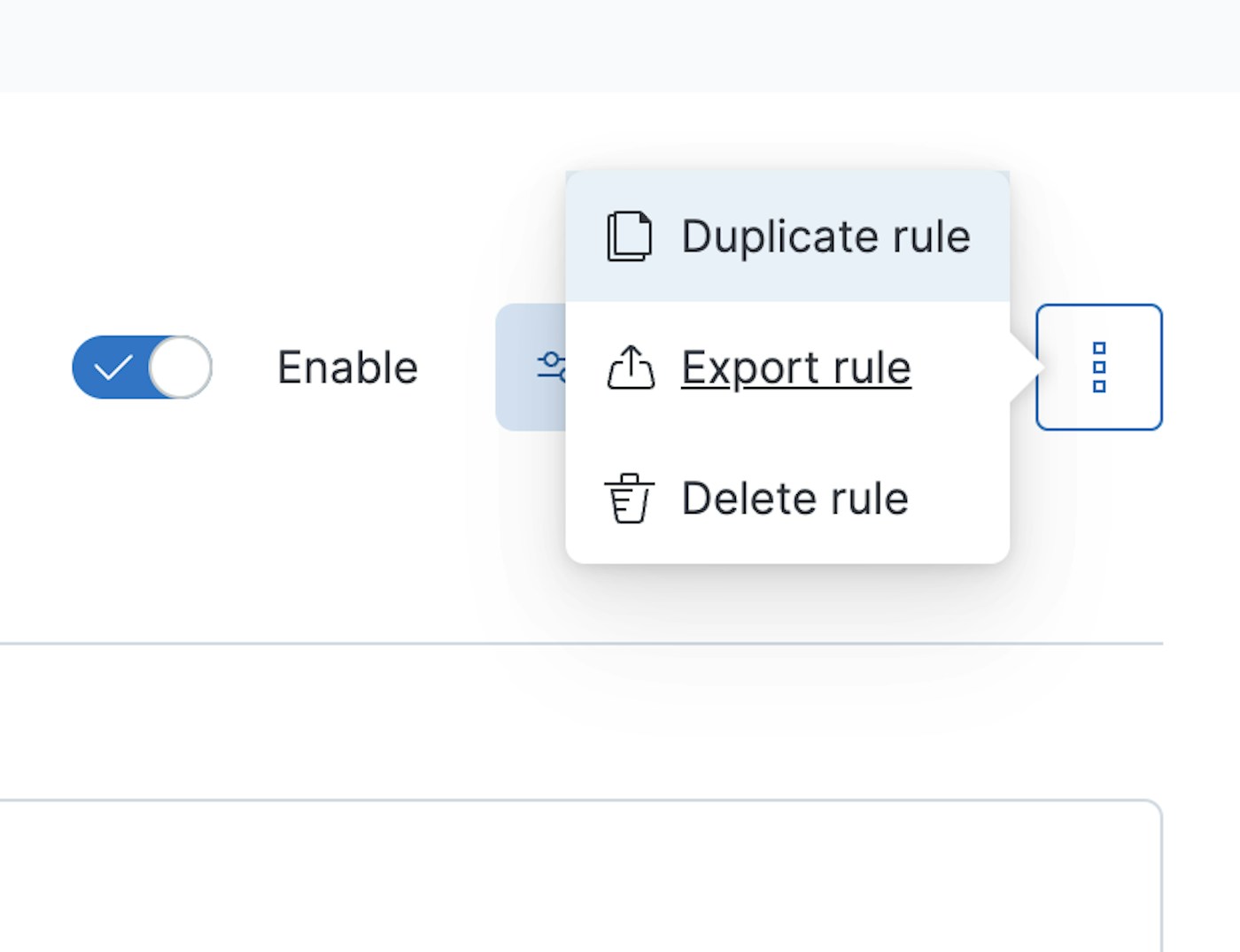This screenshot has width=1240, height=952.
Task: Click inside the empty bordered panel below
Action: (576, 877)
